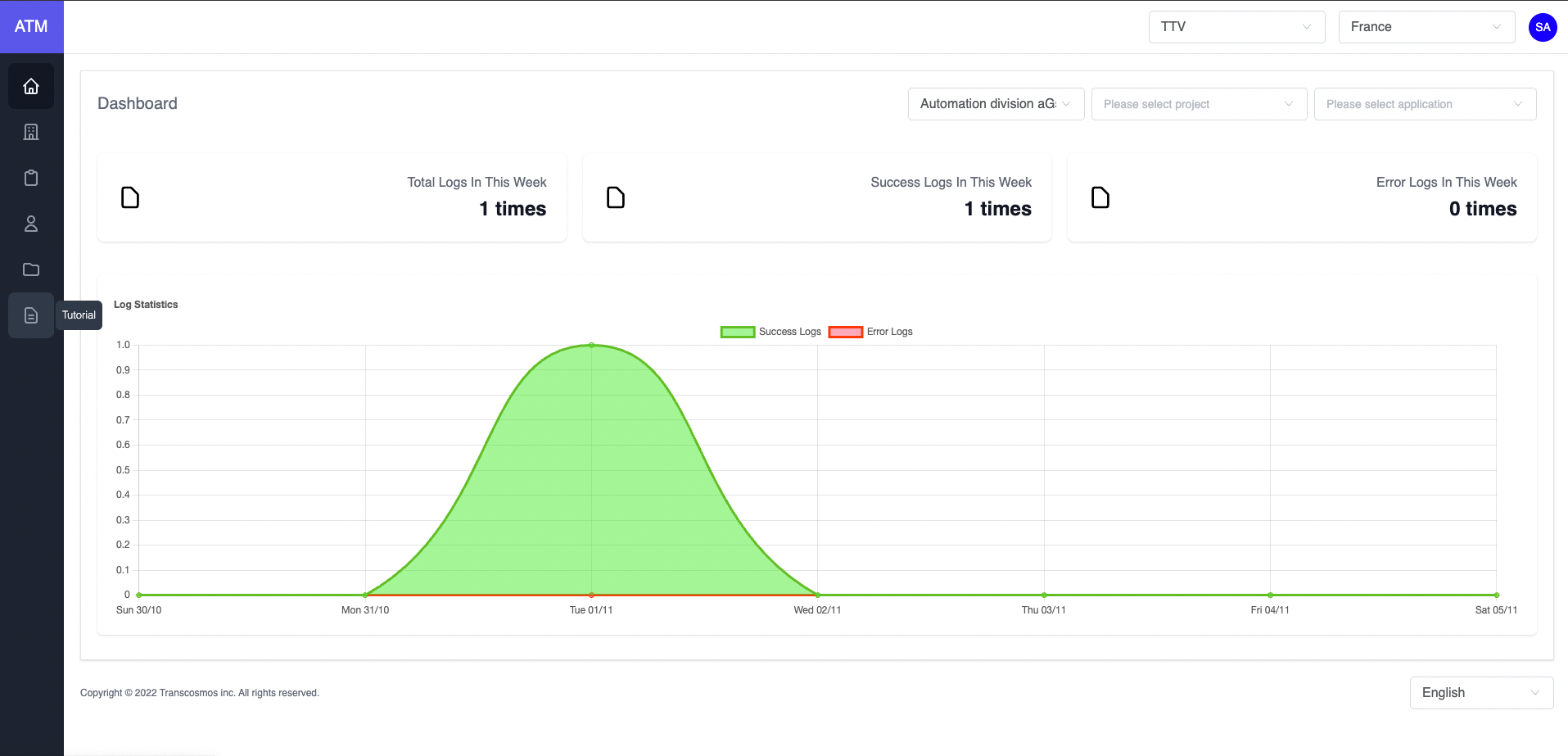Click the Error Logs card file icon
This screenshot has width=1568, height=756.
(x=1100, y=197)
